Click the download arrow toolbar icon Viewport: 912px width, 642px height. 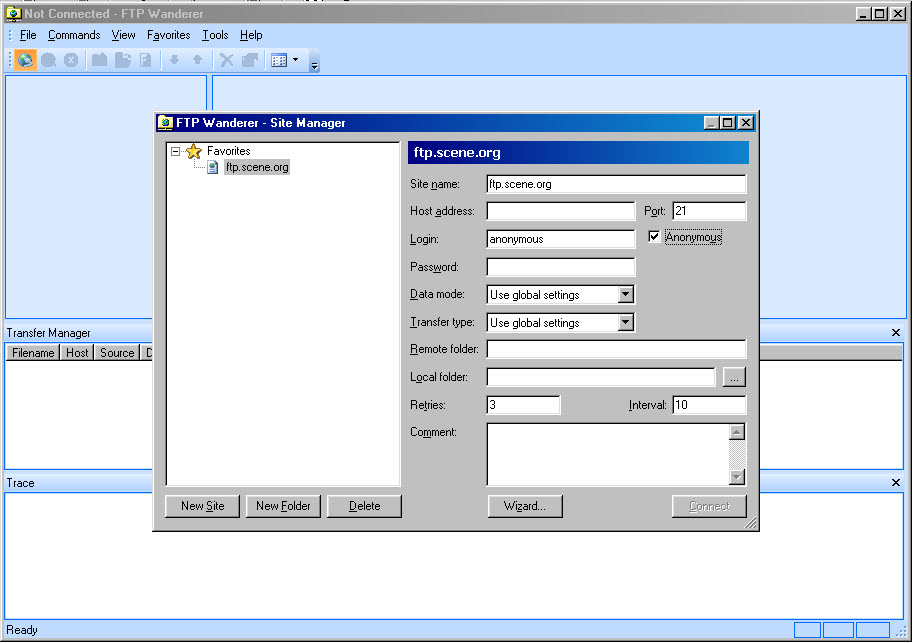tap(174, 60)
